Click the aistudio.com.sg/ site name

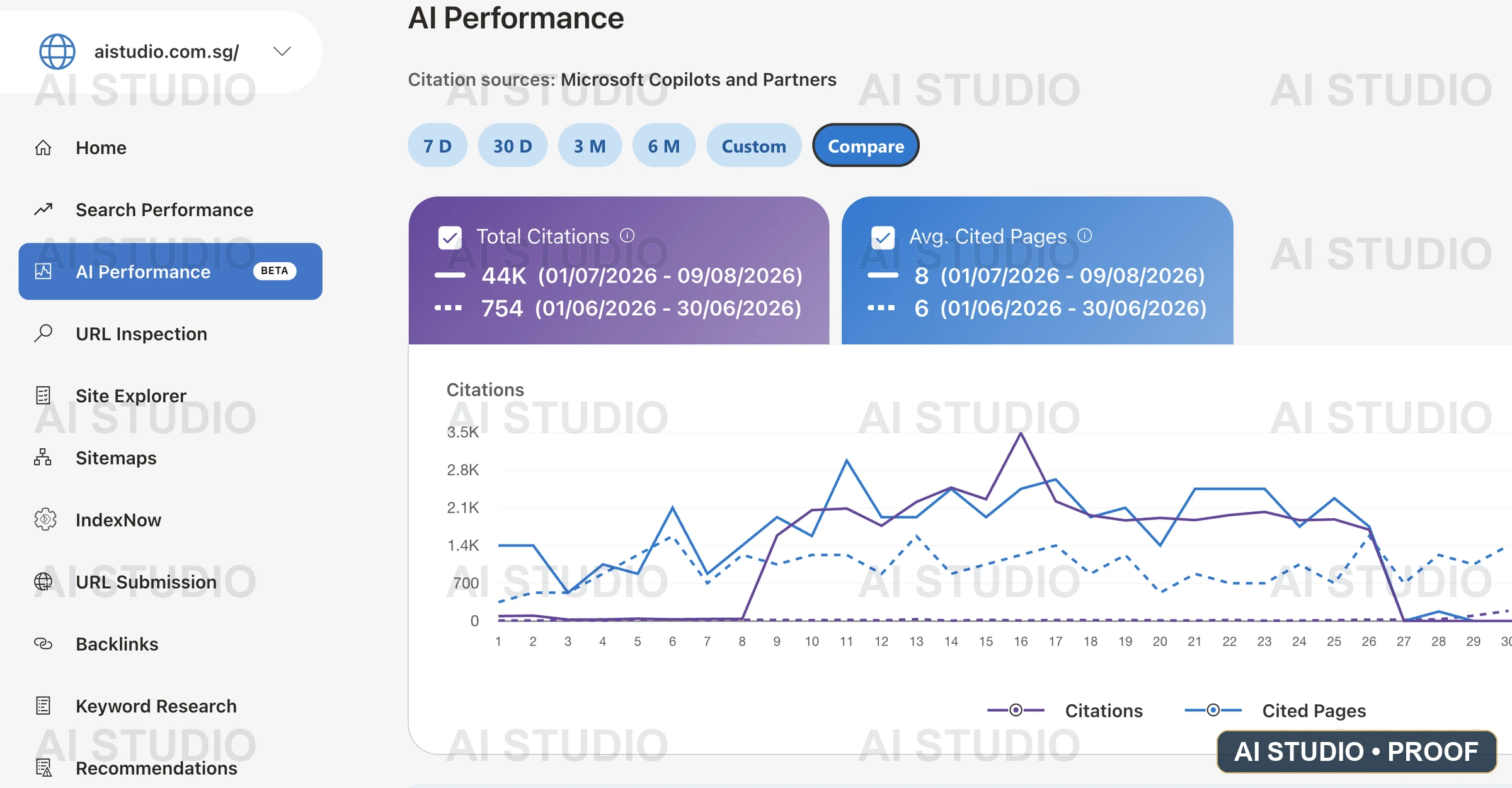[x=166, y=51]
